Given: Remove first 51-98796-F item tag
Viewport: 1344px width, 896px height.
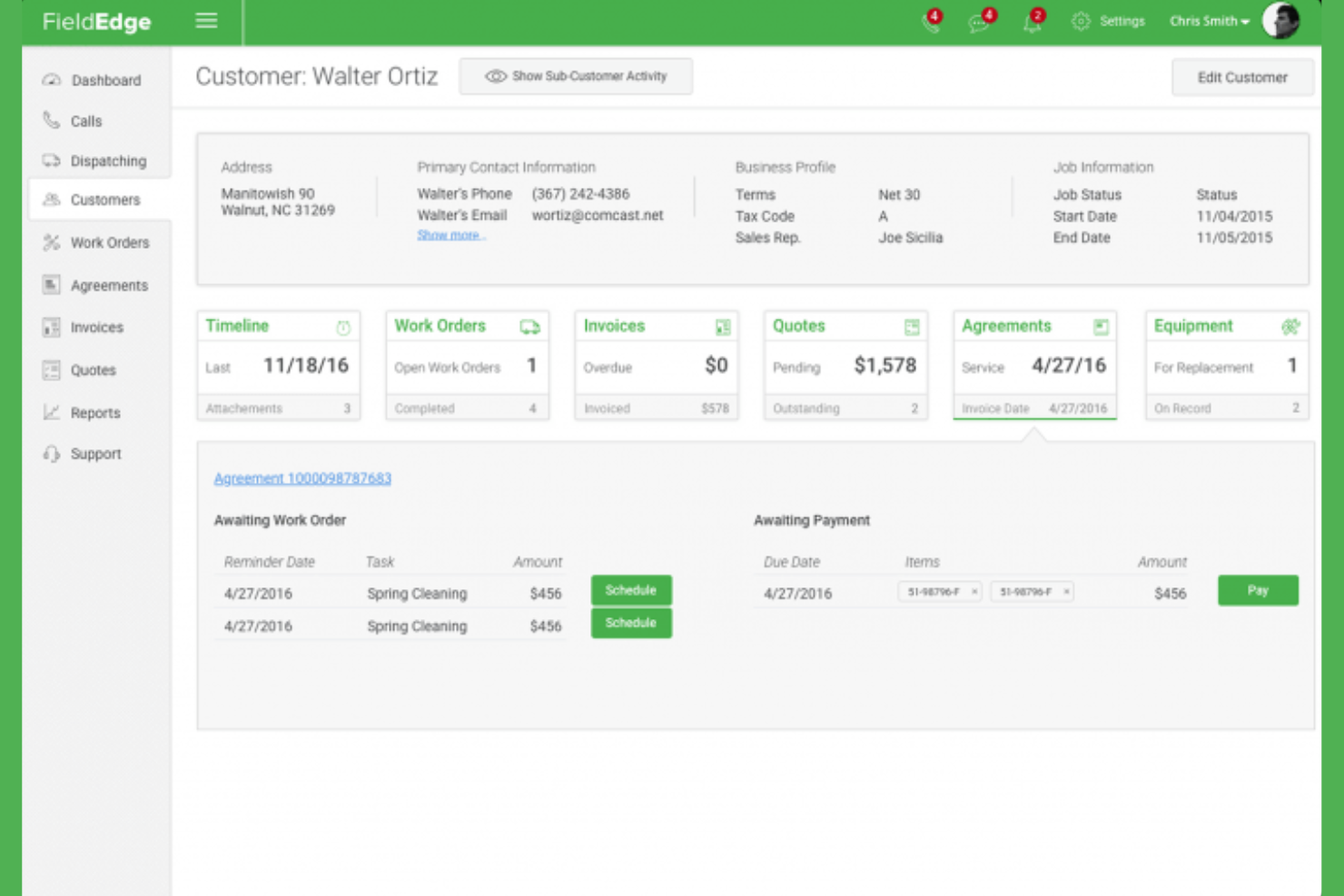Looking at the screenshot, I should (x=974, y=592).
